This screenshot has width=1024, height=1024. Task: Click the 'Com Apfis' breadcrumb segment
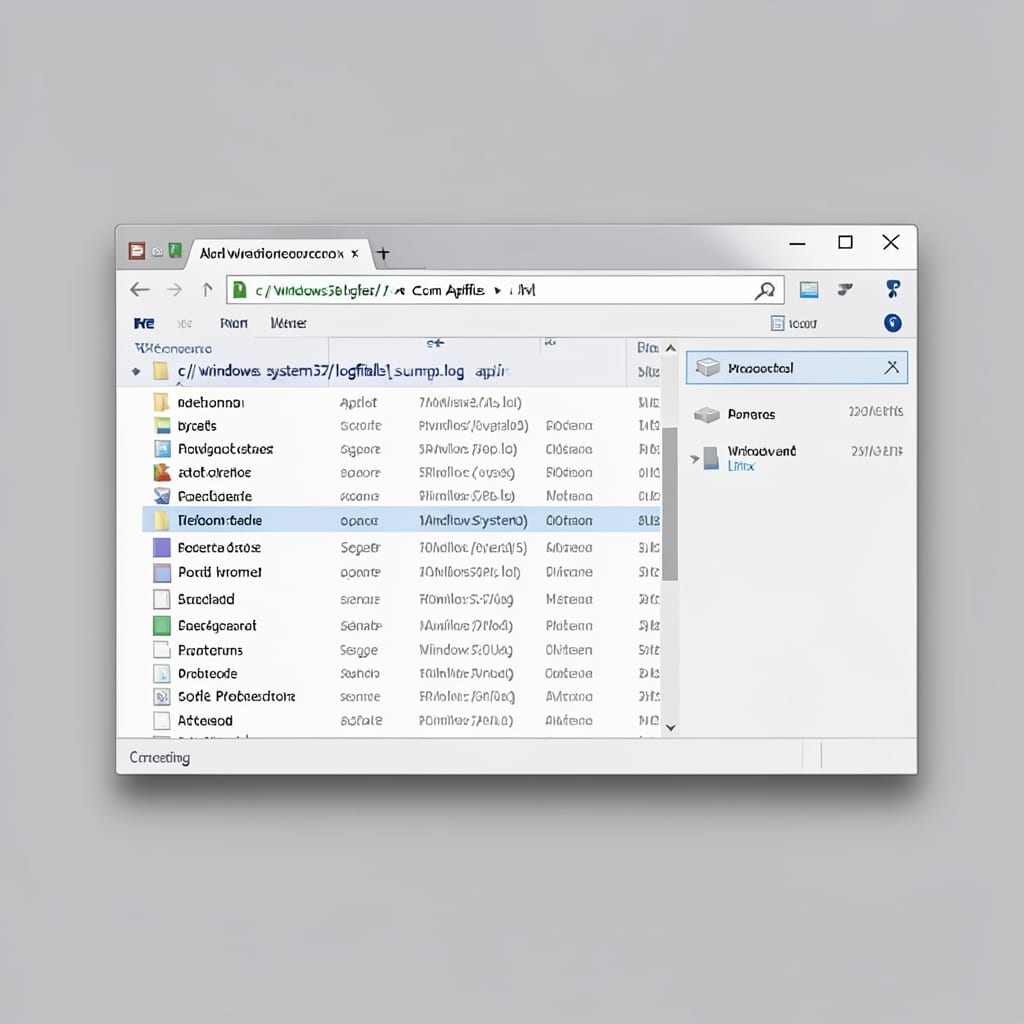(448, 291)
